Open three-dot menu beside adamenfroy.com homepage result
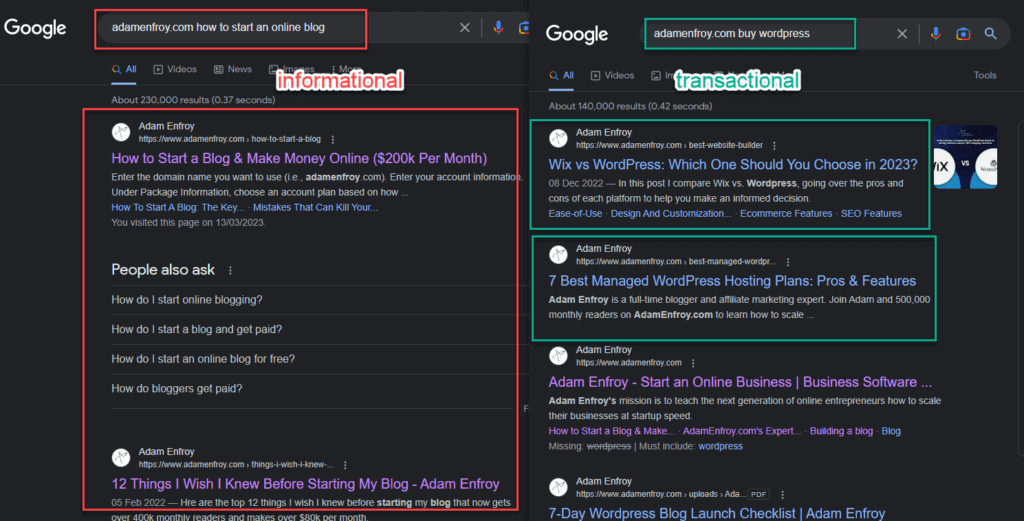The image size is (1024, 521). click(694, 363)
